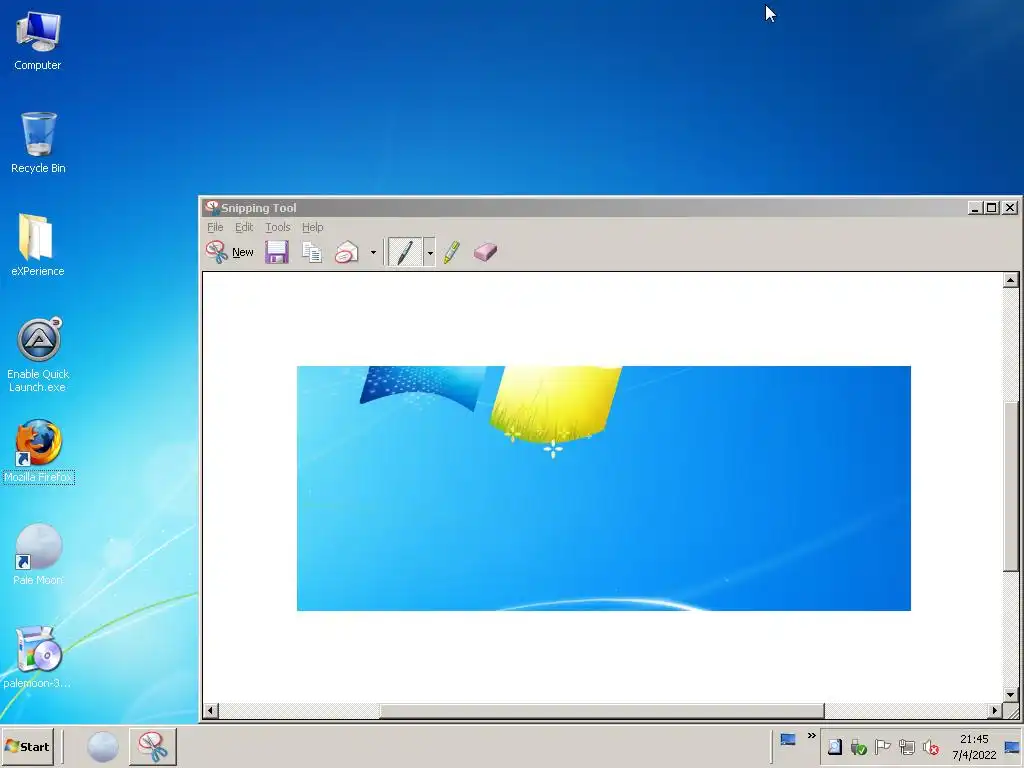Open the Start menu
The image size is (1024, 768).
[27, 746]
